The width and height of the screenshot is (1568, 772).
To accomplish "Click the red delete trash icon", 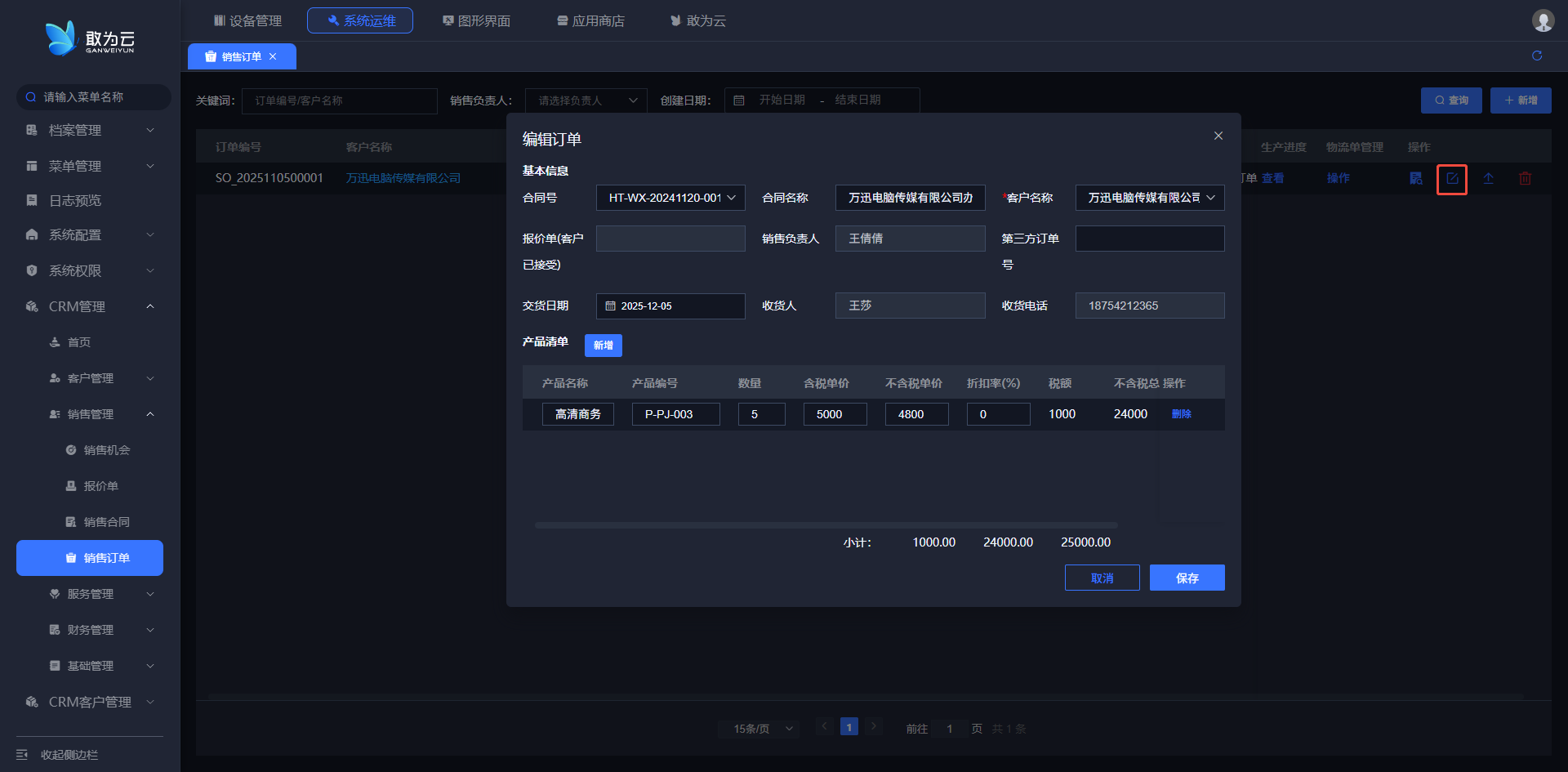I will (x=1525, y=179).
